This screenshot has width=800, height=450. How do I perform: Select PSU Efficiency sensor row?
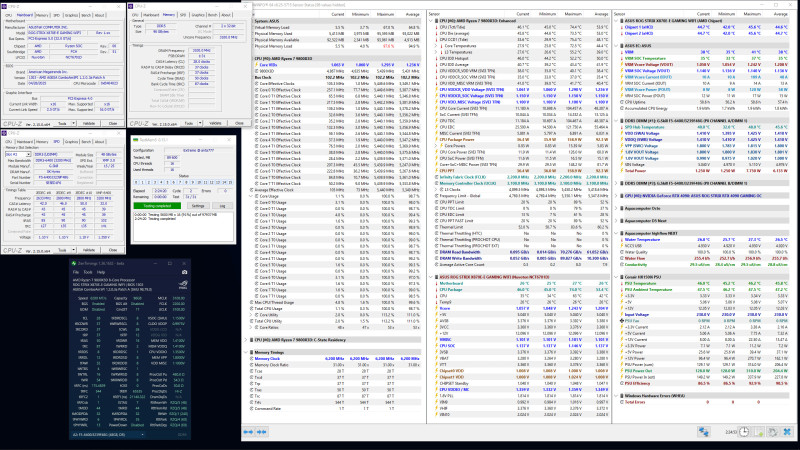click(704, 383)
